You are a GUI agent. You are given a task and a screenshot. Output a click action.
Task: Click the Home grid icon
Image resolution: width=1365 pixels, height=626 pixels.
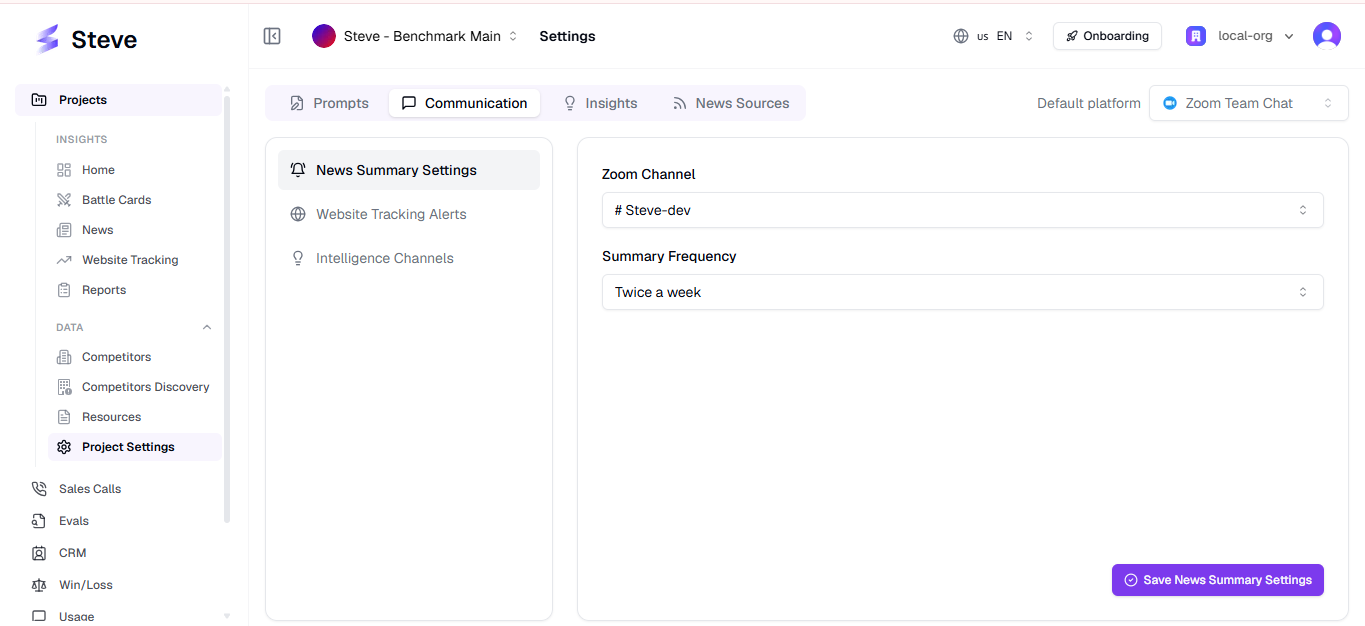(64, 170)
